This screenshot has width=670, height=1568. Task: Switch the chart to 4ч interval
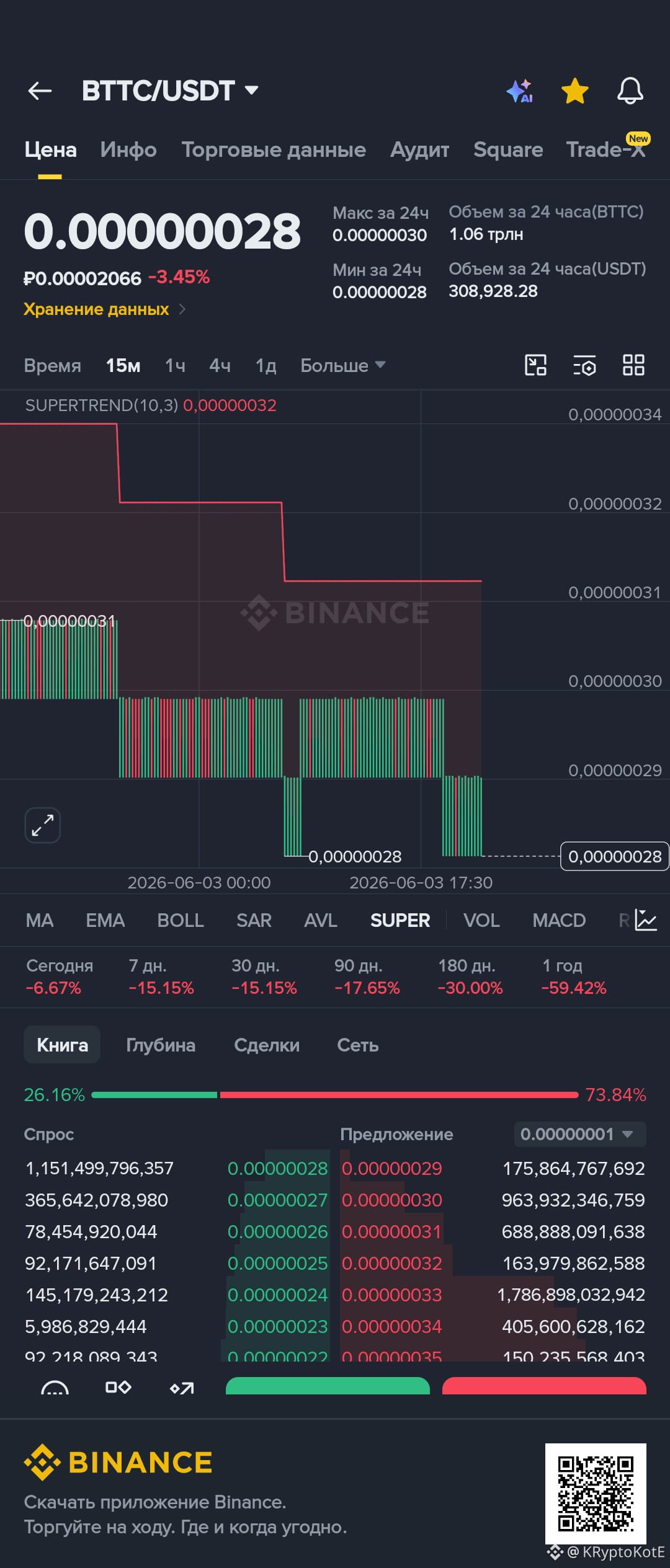point(220,365)
